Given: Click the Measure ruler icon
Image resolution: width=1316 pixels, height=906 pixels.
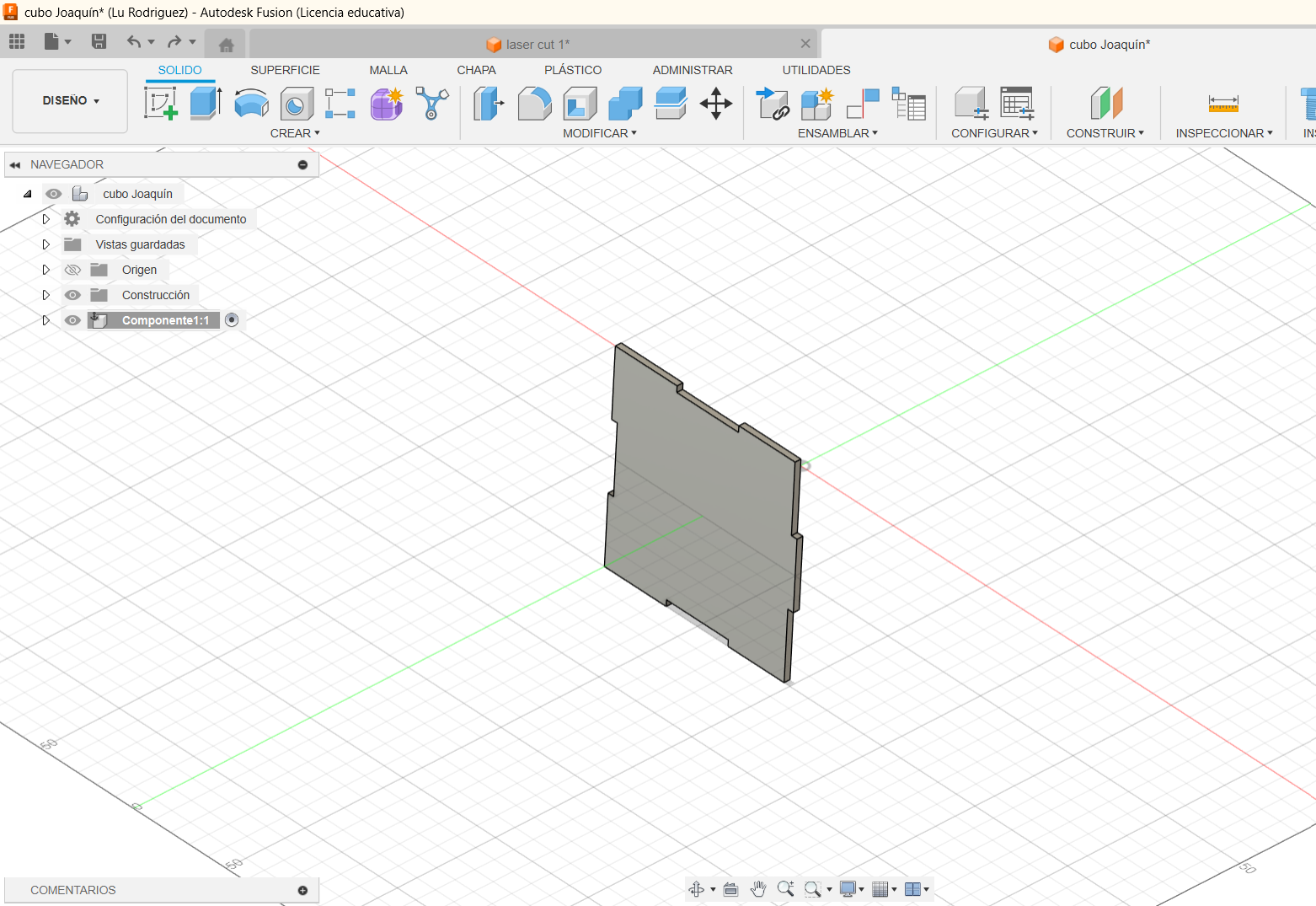Looking at the screenshot, I should click(x=1222, y=104).
